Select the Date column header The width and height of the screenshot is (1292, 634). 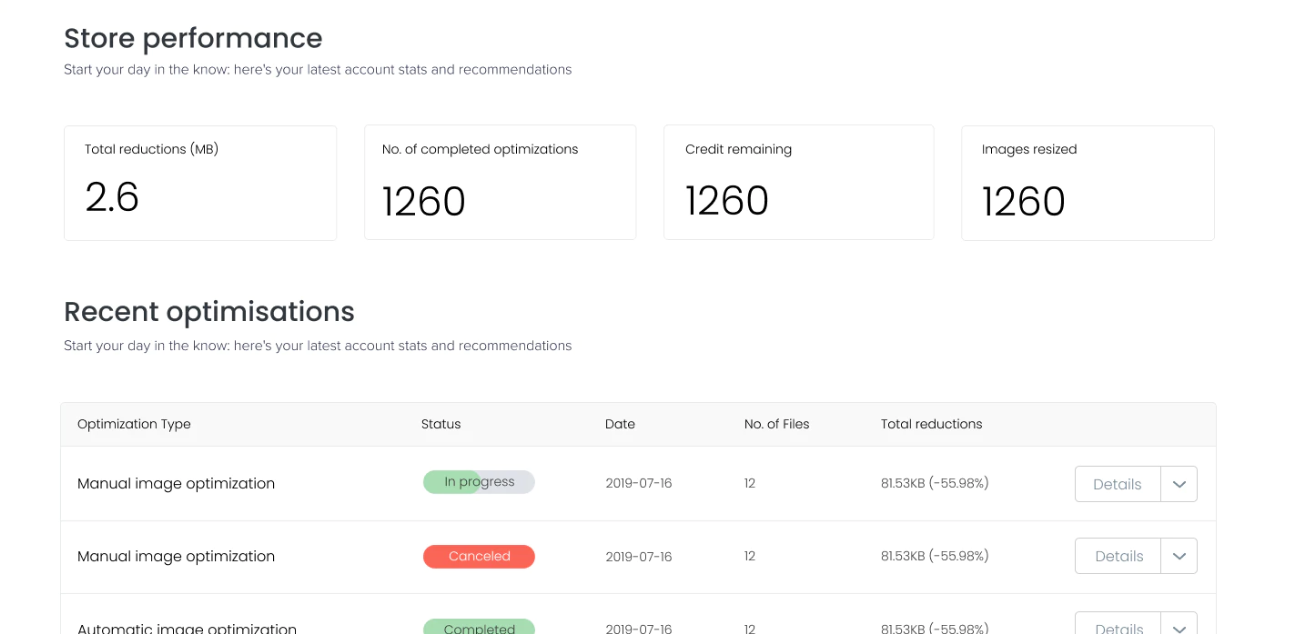pyautogui.click(x=620, y=424)
